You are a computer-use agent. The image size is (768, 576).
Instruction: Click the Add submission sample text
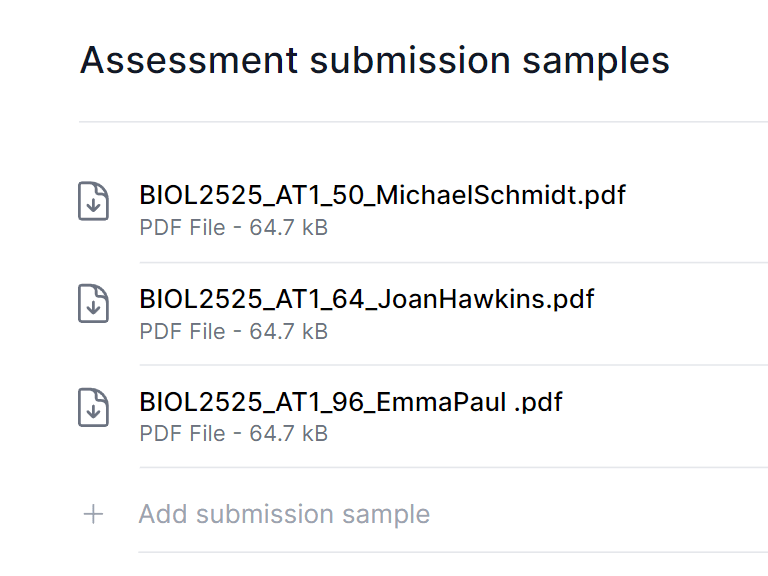pyautogui.click(x=284, y=514)
